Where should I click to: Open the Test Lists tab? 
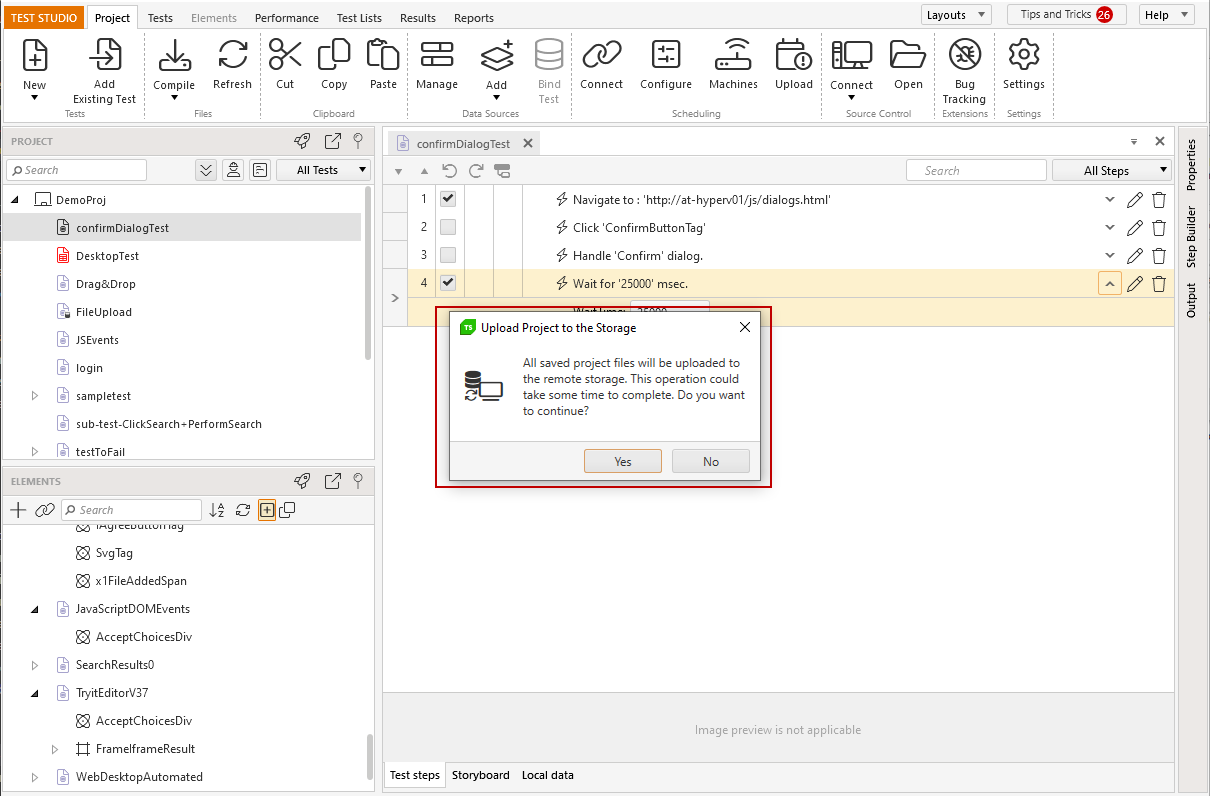tap(359, 18)
